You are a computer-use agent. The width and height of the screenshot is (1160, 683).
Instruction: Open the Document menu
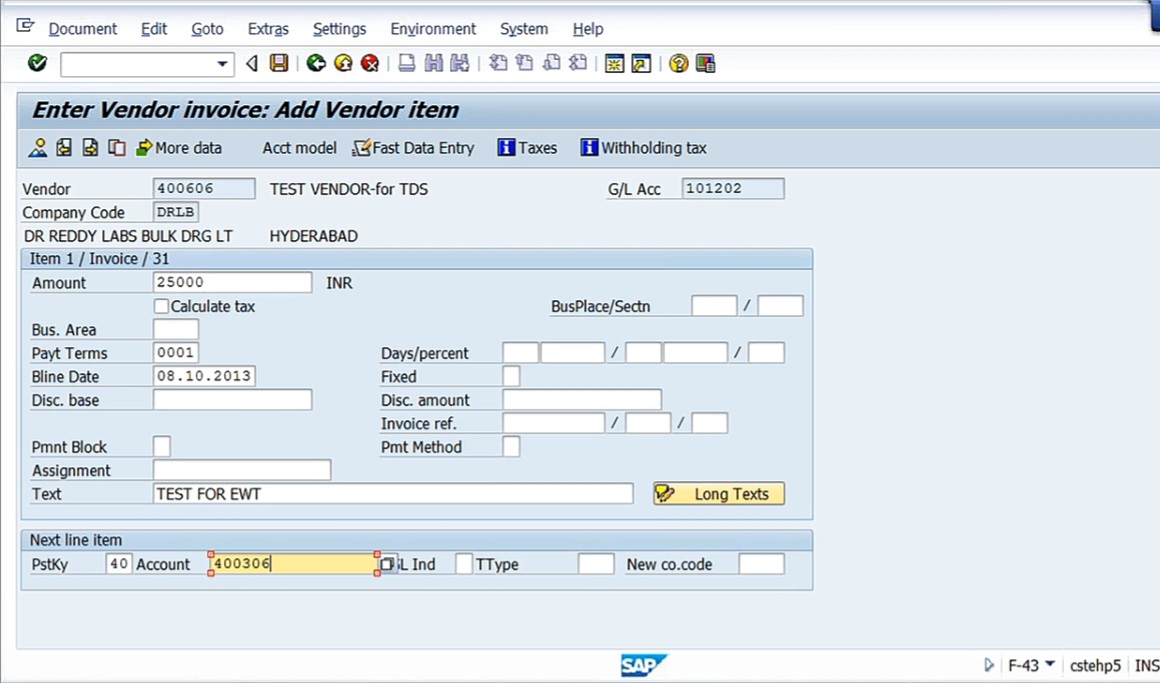[83, 29]
